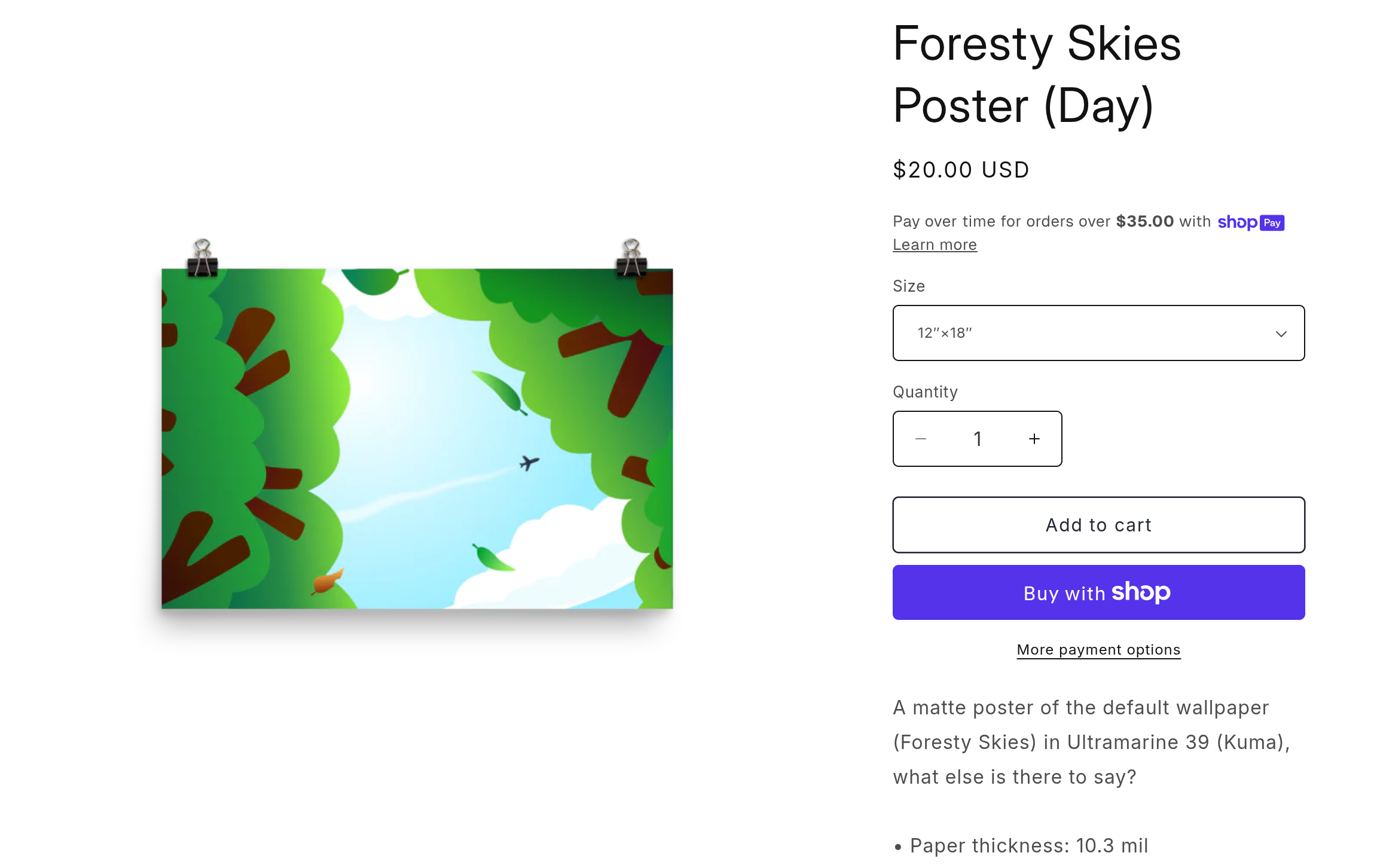Image resolution: width=1374 pixels, height=868 pixels.
Task: Click the orange leaf in the poster
Action: (x=328, y=581)
